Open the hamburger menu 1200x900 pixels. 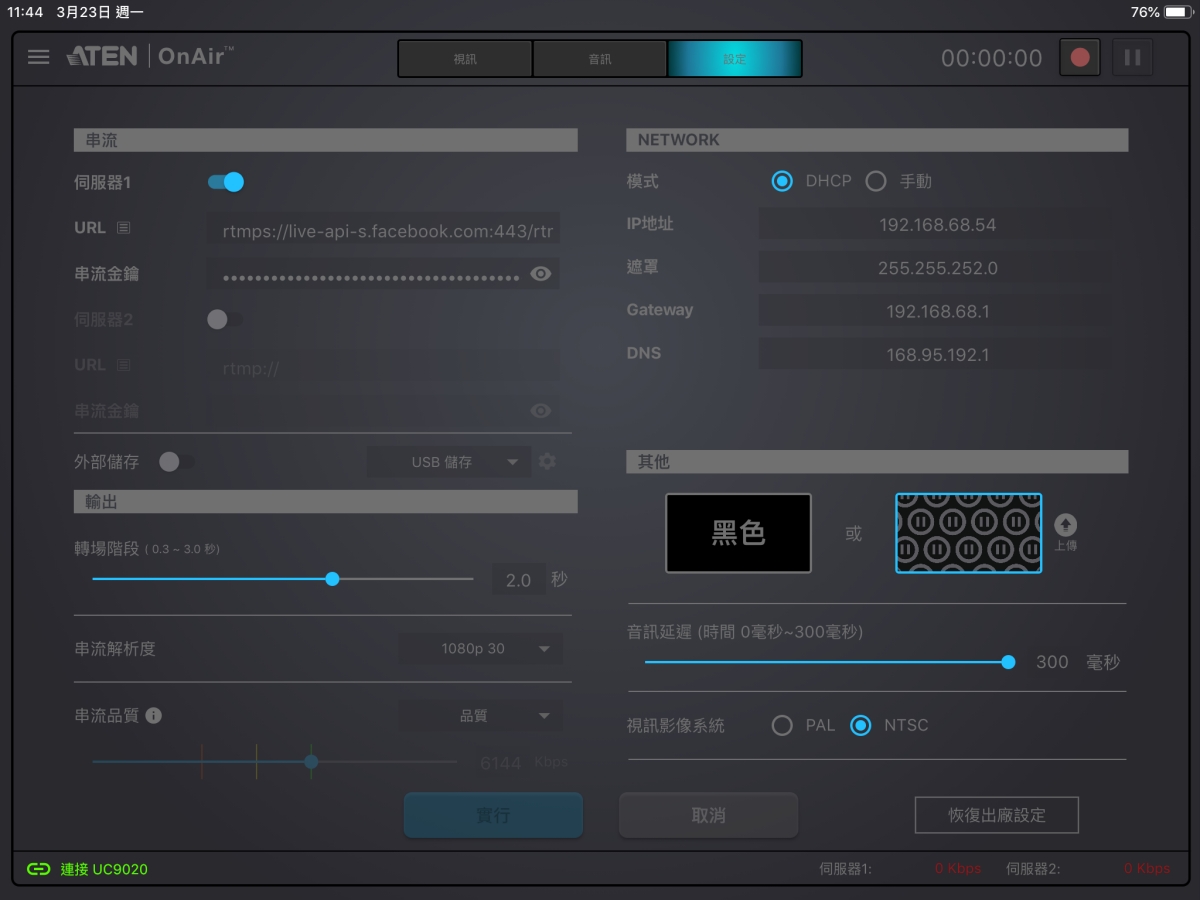[x=38, y=57]
